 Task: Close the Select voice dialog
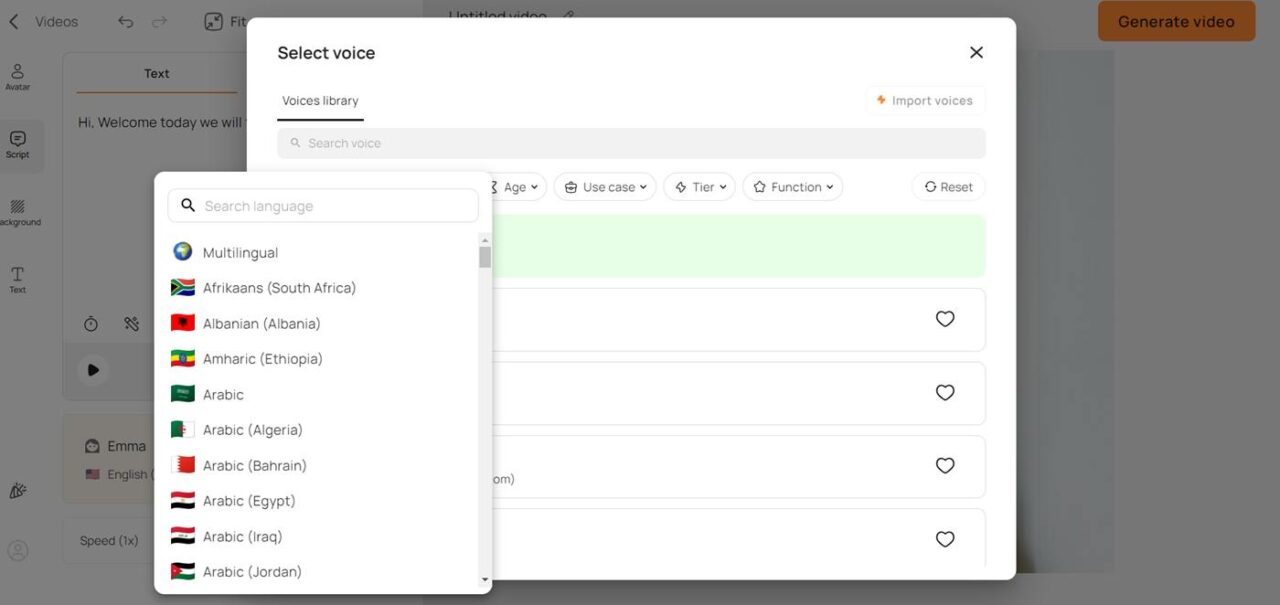[976, 52]
